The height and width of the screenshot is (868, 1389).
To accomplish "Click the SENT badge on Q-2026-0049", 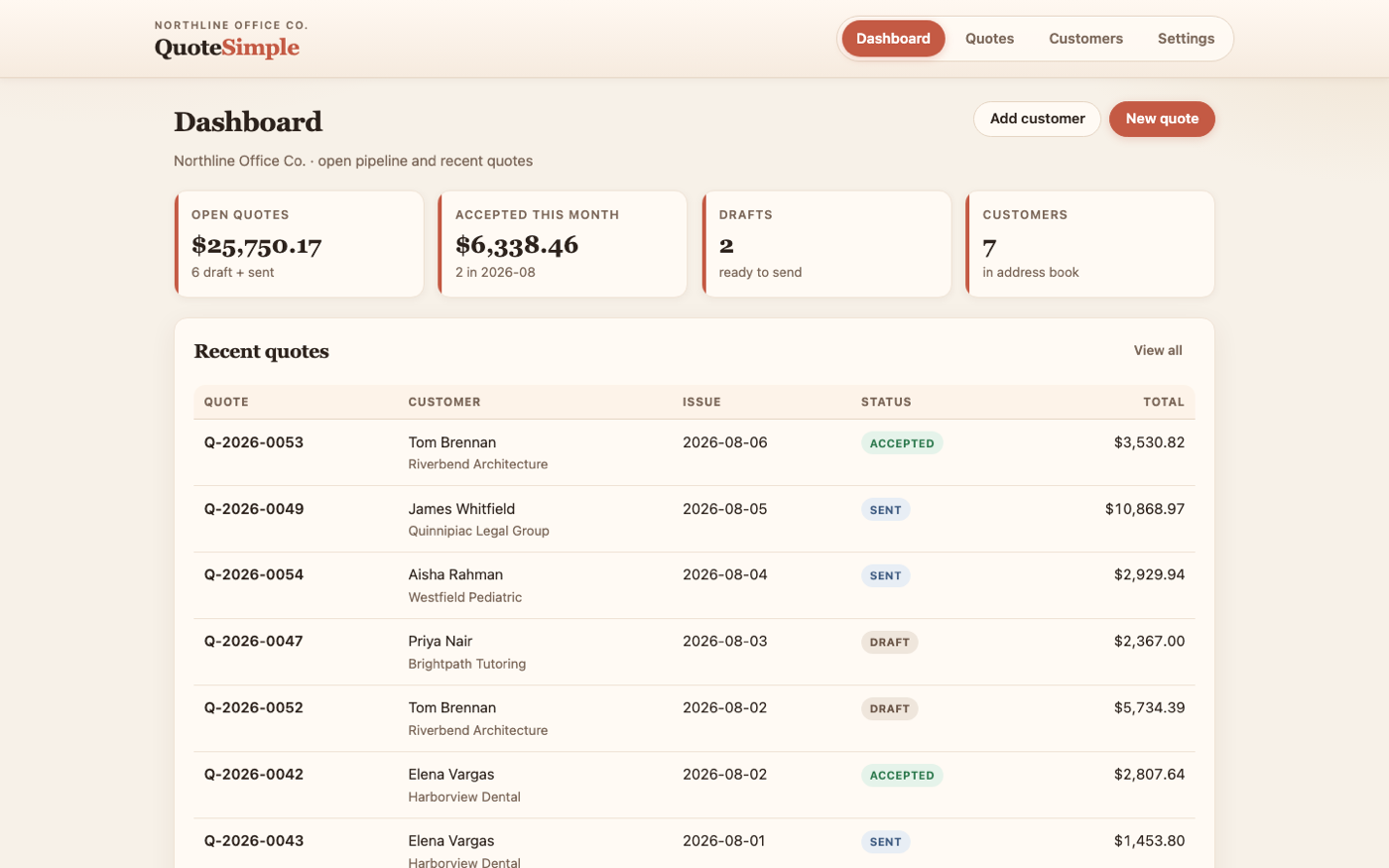I will [x=886, y=510].
